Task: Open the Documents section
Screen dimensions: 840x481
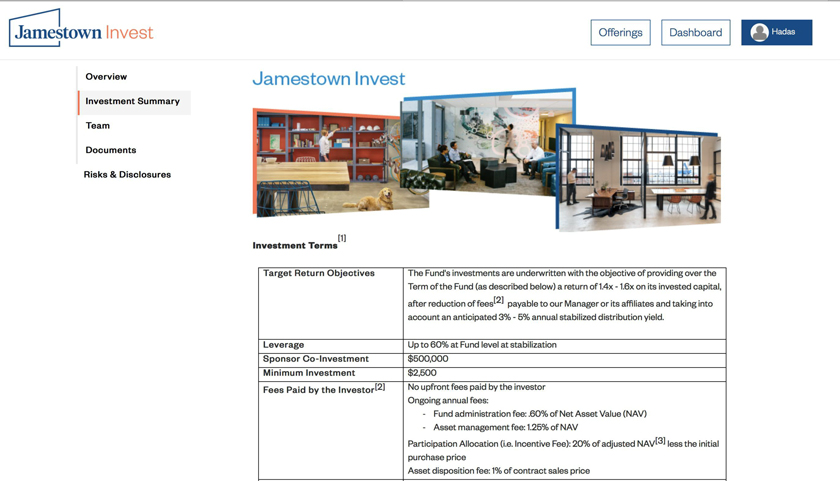Action: click(x=110, y=150)
